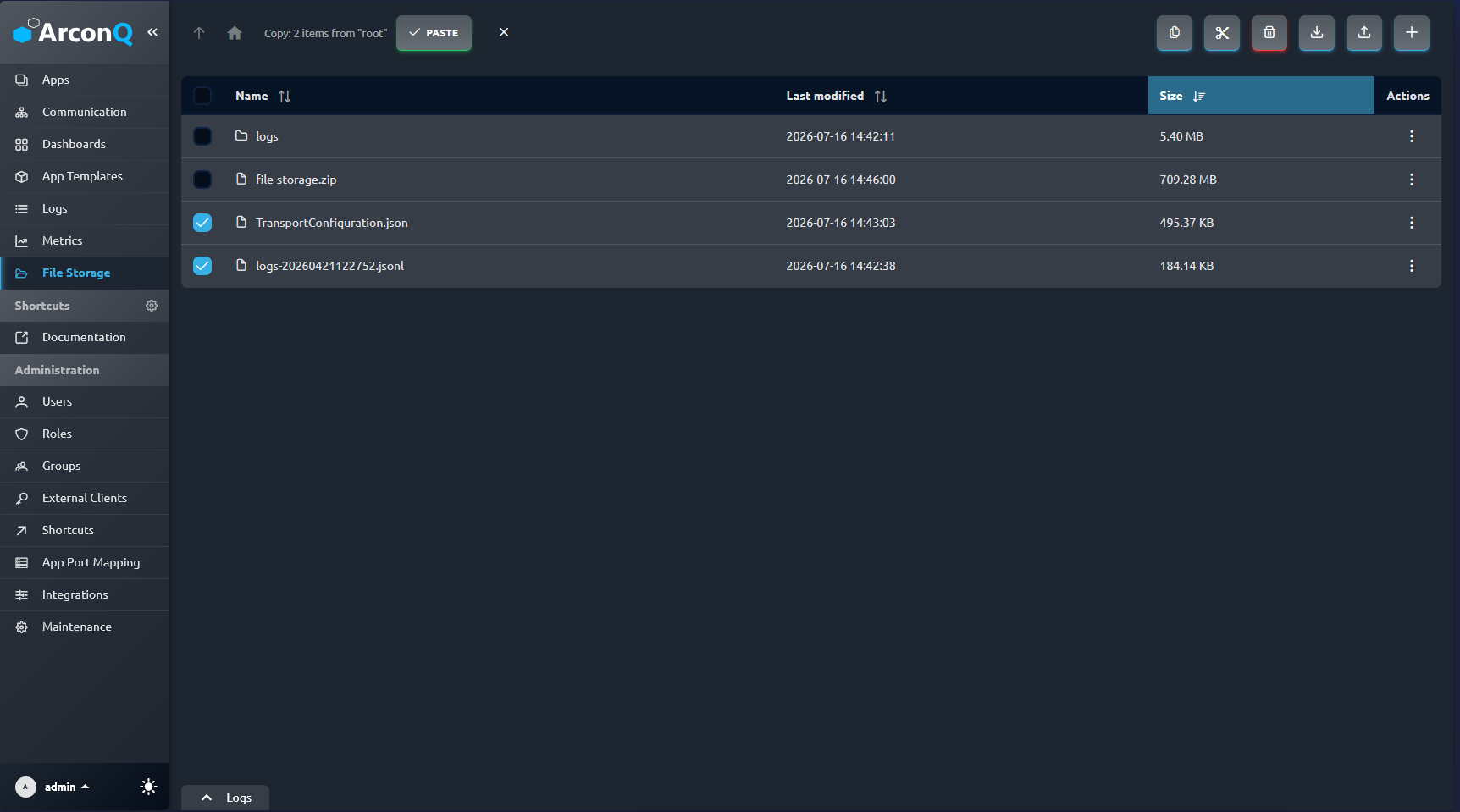
Task: Uncheck logs-20260421122752.jsonl checkbox
Action: pos(202,266)
